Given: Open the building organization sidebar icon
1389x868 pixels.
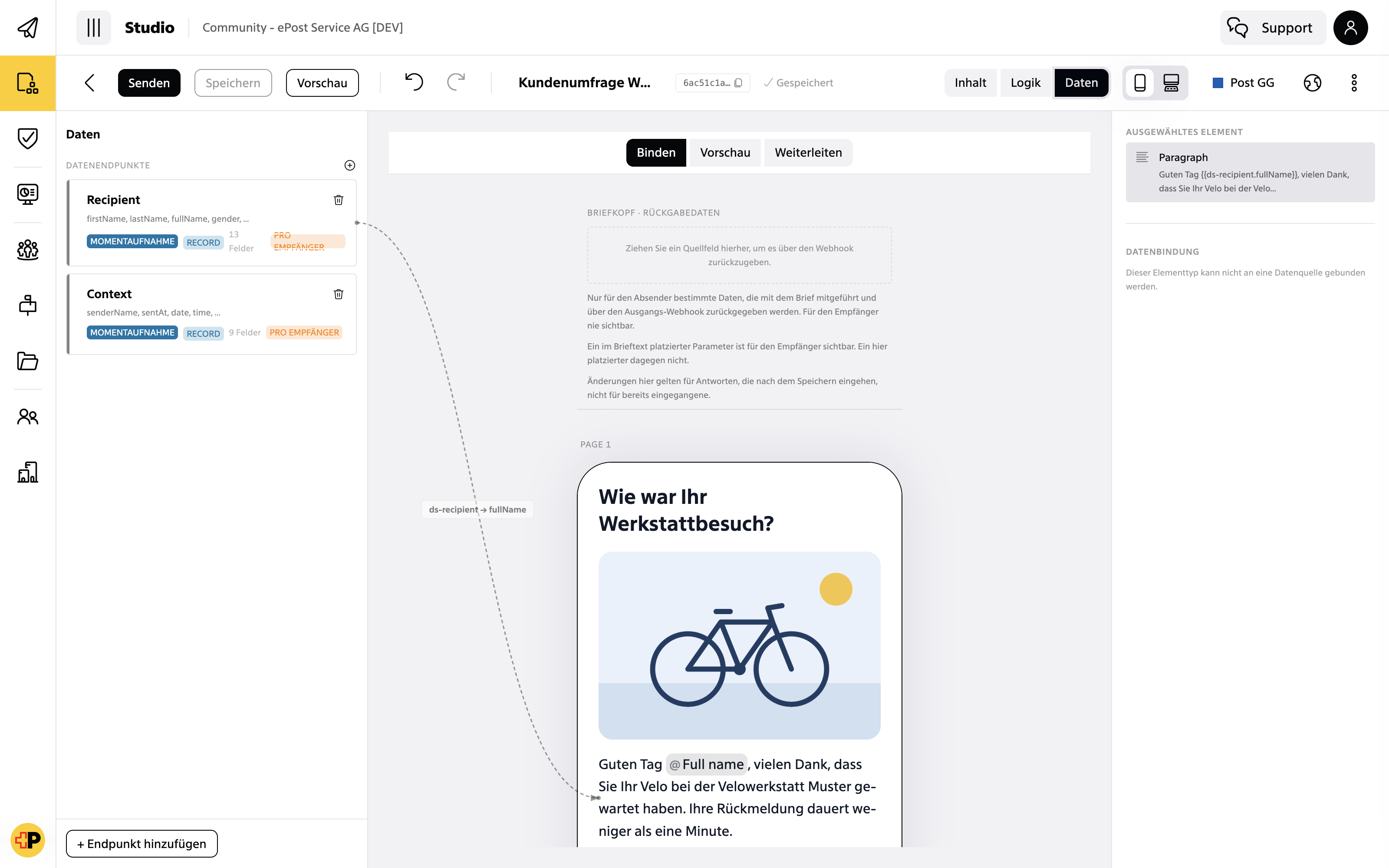Looking at the screenshot, I should pos(27,472).
